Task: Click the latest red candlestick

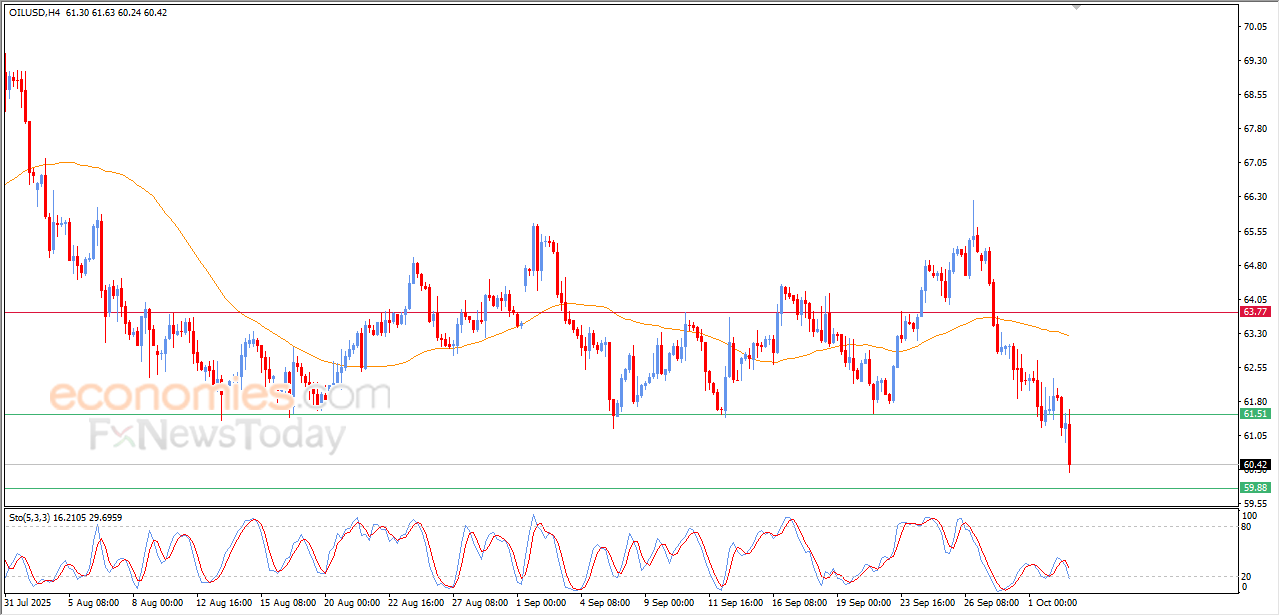Action: [x=1069, y=445]
